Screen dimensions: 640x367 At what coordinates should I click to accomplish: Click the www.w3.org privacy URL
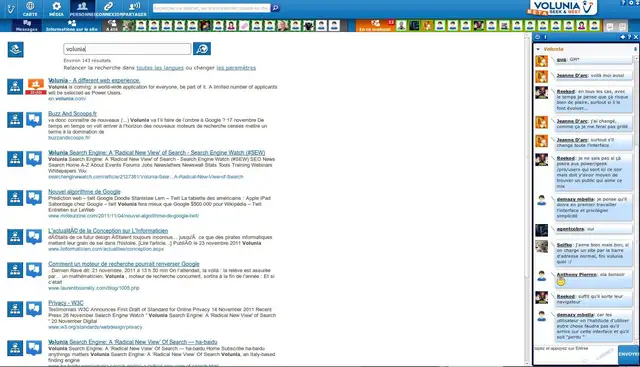click(x=95, y=327)
